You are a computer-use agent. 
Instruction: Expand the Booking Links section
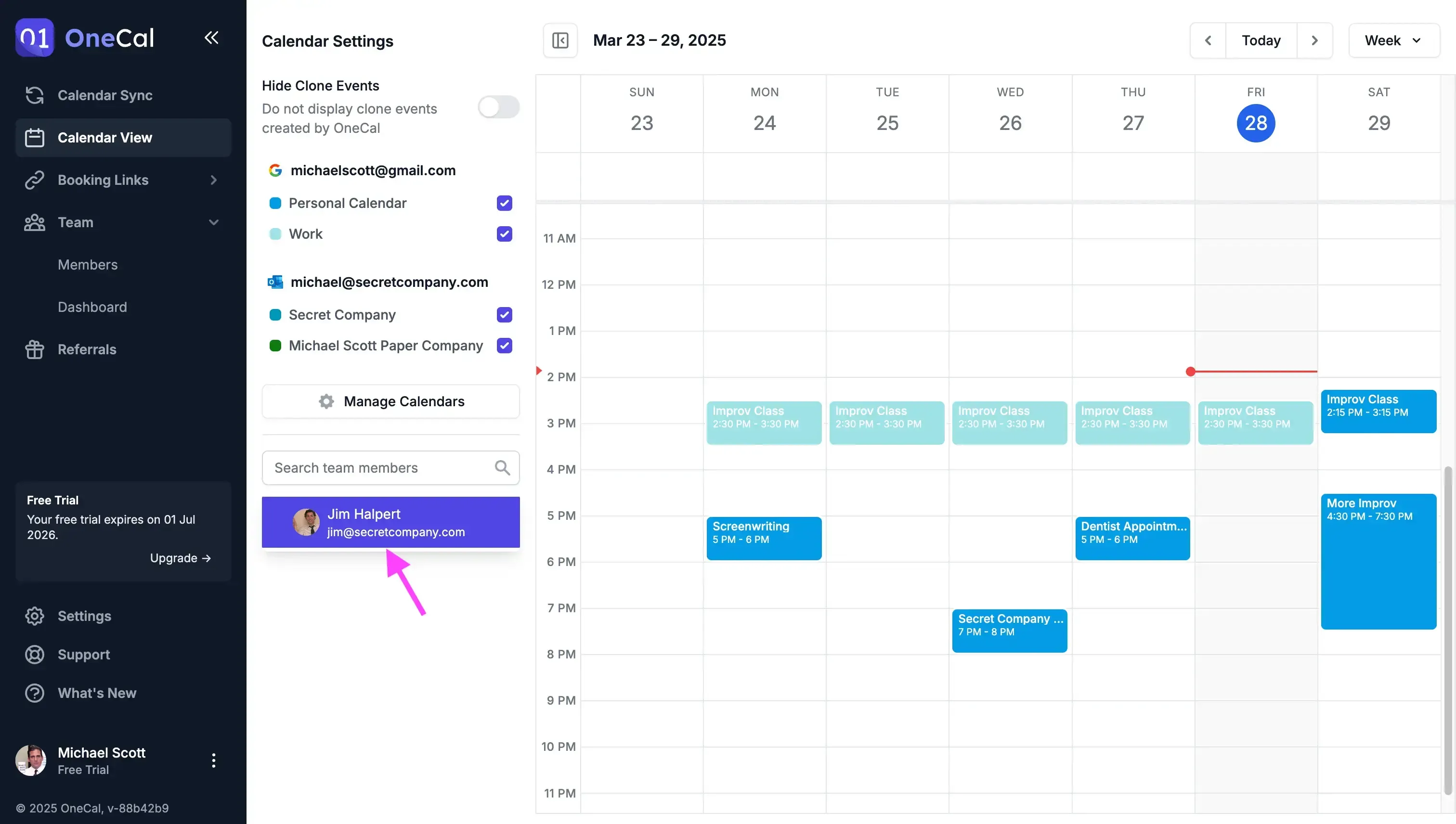[x=213, y=180]
